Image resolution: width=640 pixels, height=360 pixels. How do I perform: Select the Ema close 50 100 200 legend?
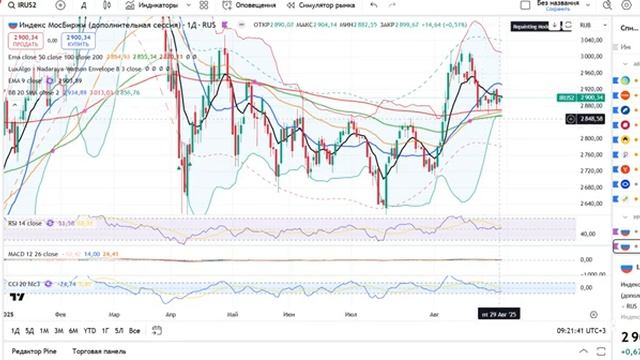[56, 57]
